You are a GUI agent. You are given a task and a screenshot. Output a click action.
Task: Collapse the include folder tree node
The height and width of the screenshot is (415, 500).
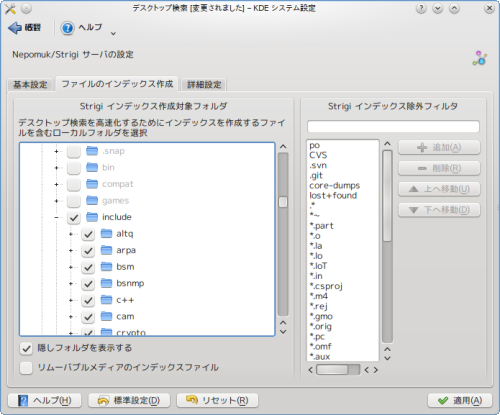[56, 218]
